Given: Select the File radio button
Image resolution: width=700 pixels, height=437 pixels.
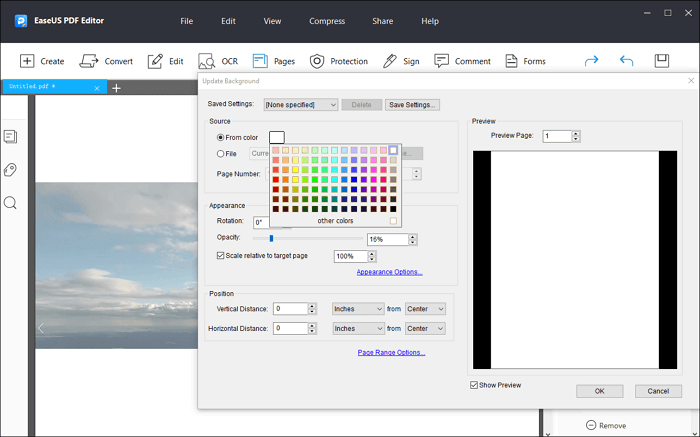Looking at the screenshot, I should tap(220, 154).
